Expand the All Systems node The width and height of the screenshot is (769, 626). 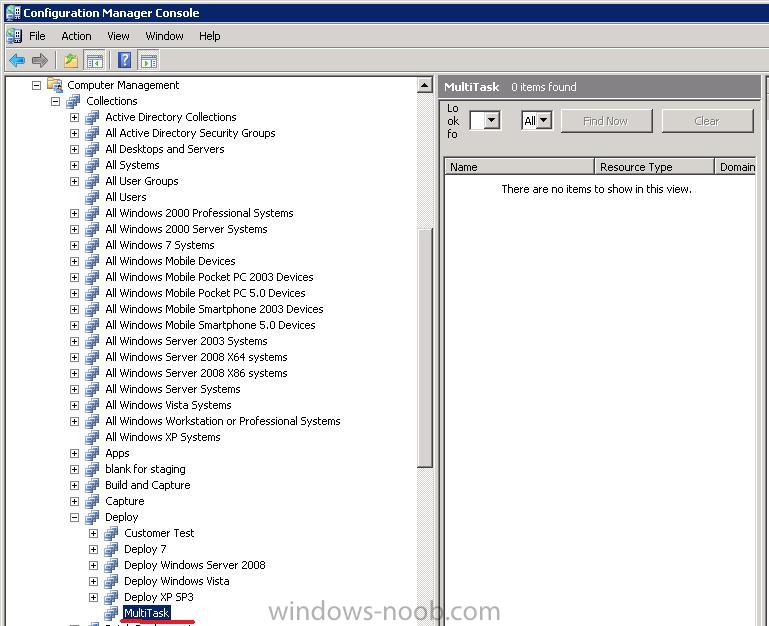75,165
